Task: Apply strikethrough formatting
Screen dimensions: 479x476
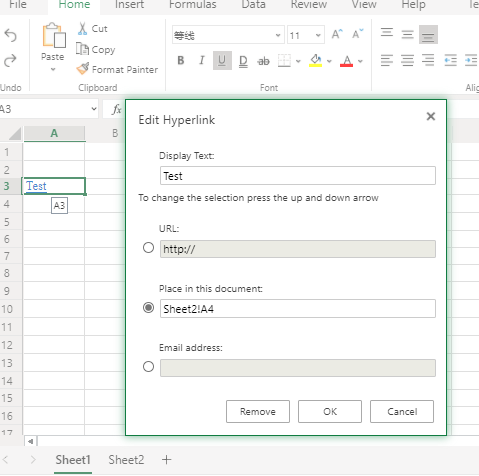Action: click(x=263, y=61)
